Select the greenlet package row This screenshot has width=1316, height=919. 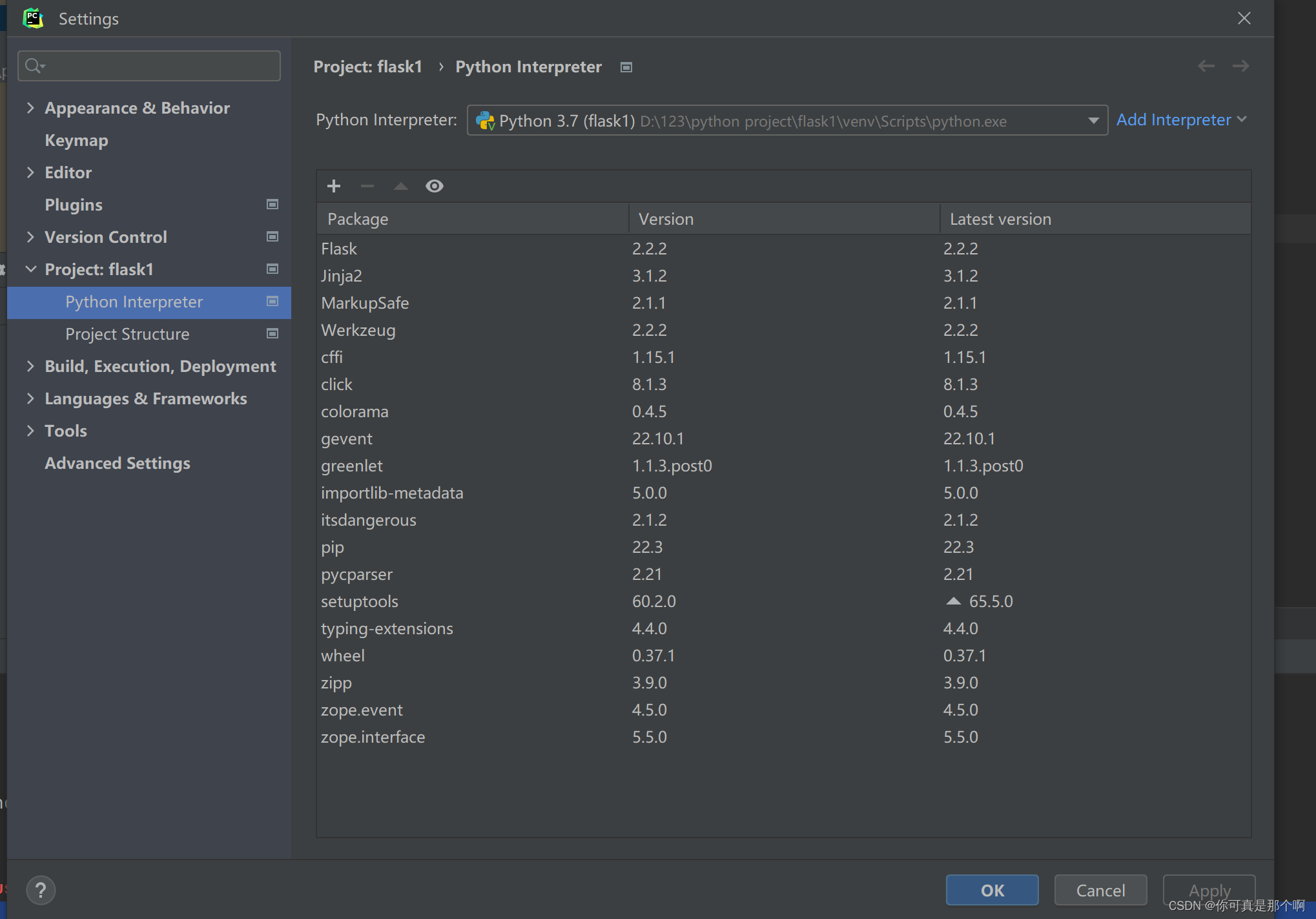click(784, 466)
